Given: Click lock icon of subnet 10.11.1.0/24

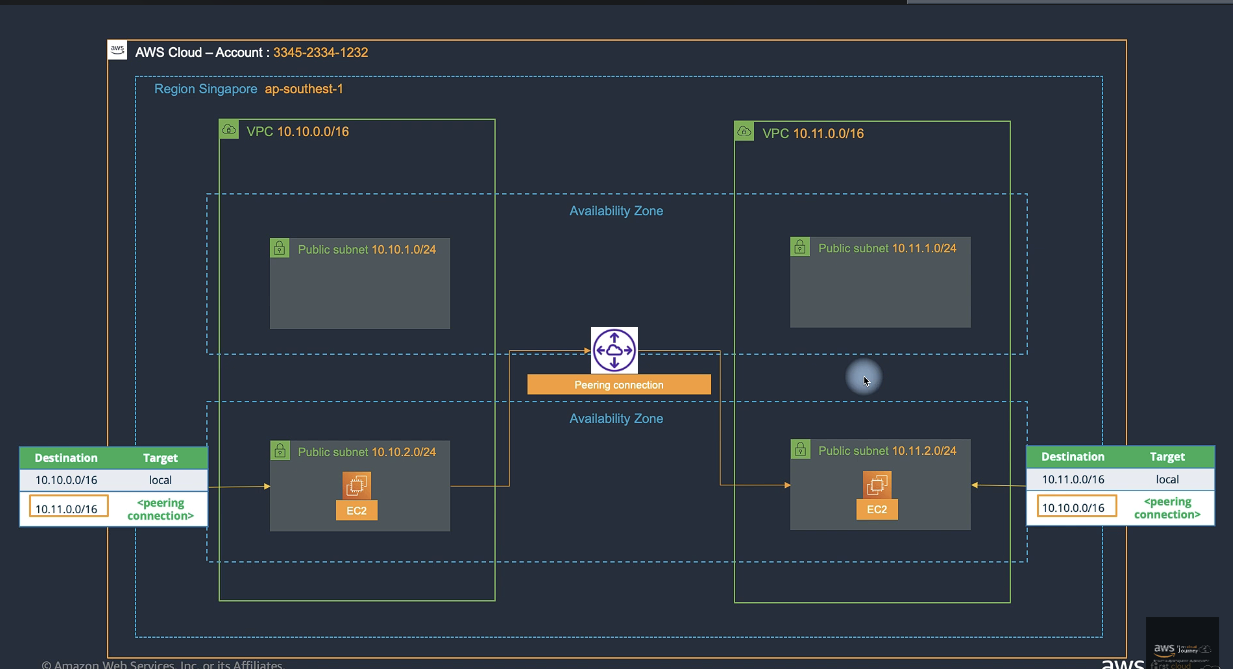Looking at the screenshot, I should [800, 247].
